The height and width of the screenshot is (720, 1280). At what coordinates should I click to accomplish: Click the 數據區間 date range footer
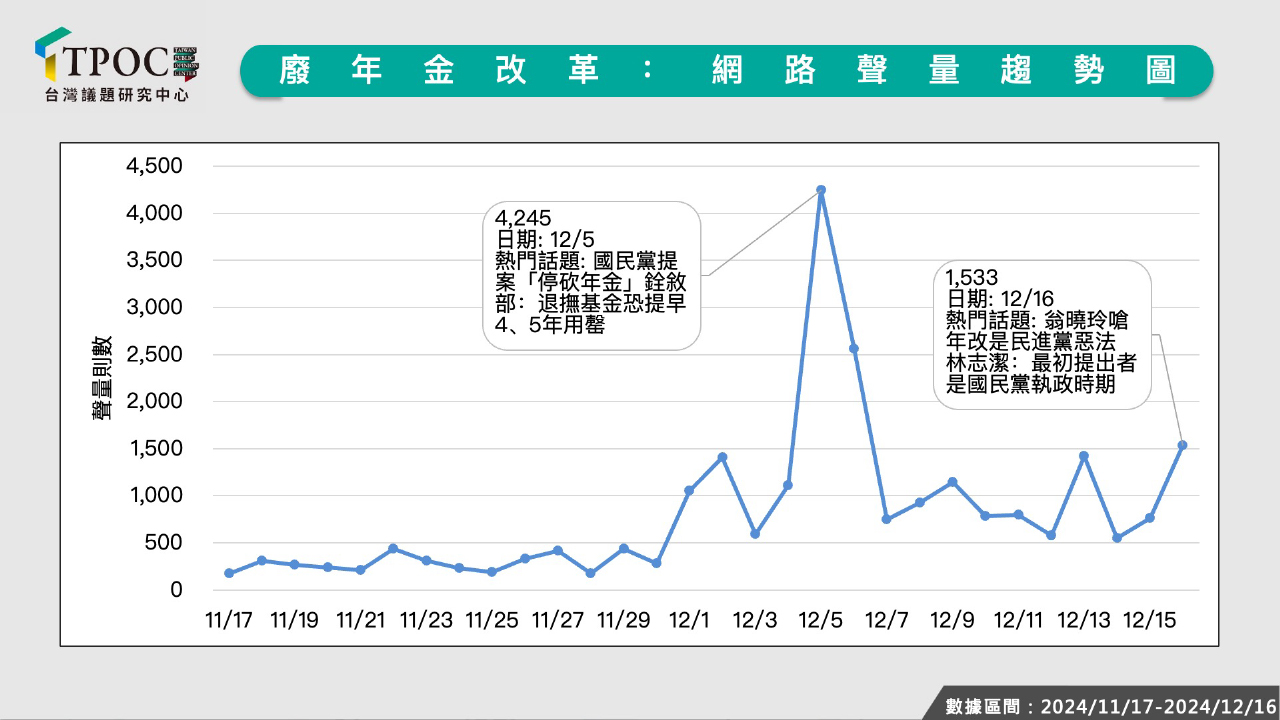(1110, 706)
